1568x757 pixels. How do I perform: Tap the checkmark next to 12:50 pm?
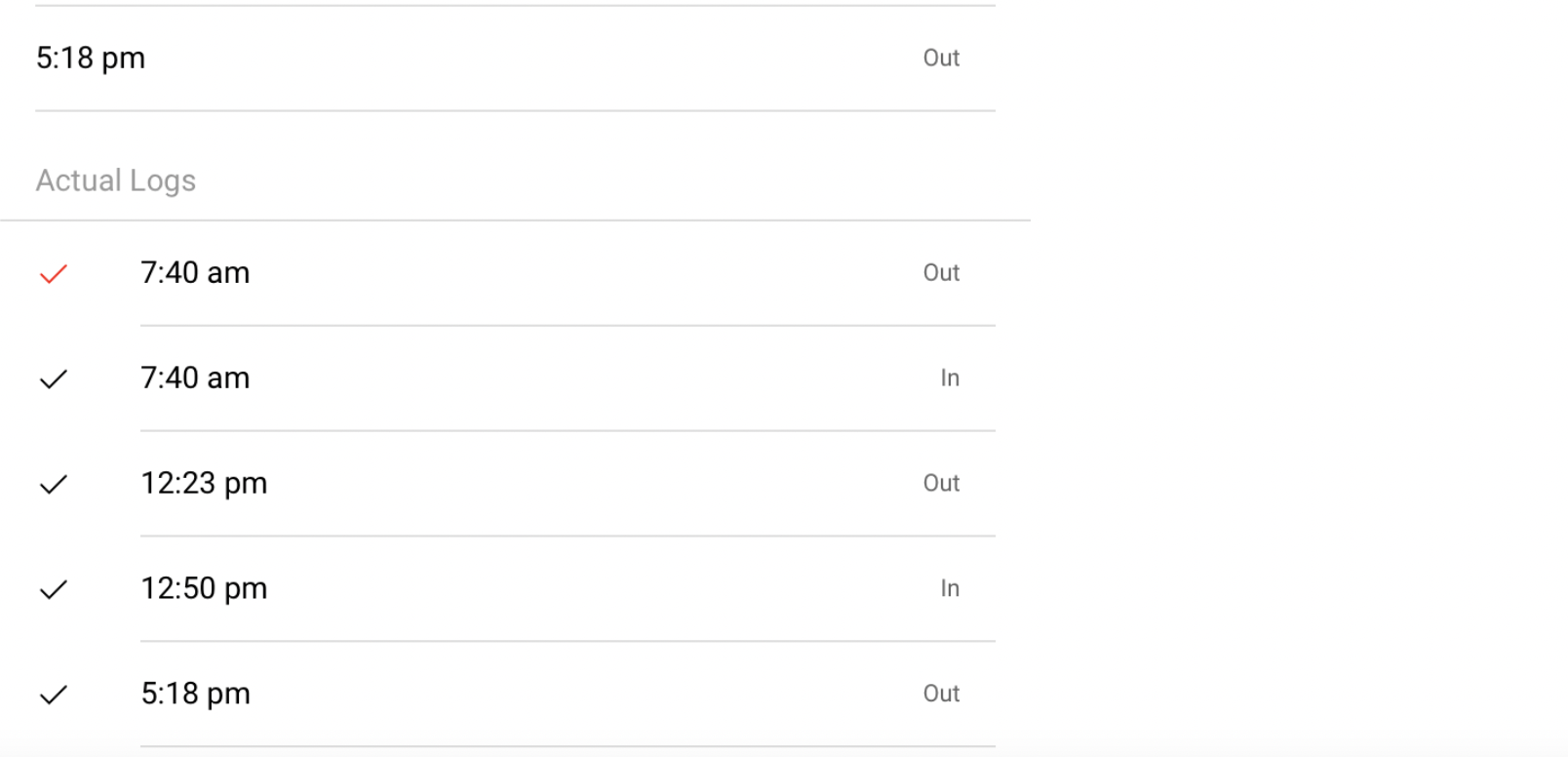tap(54, 589)
